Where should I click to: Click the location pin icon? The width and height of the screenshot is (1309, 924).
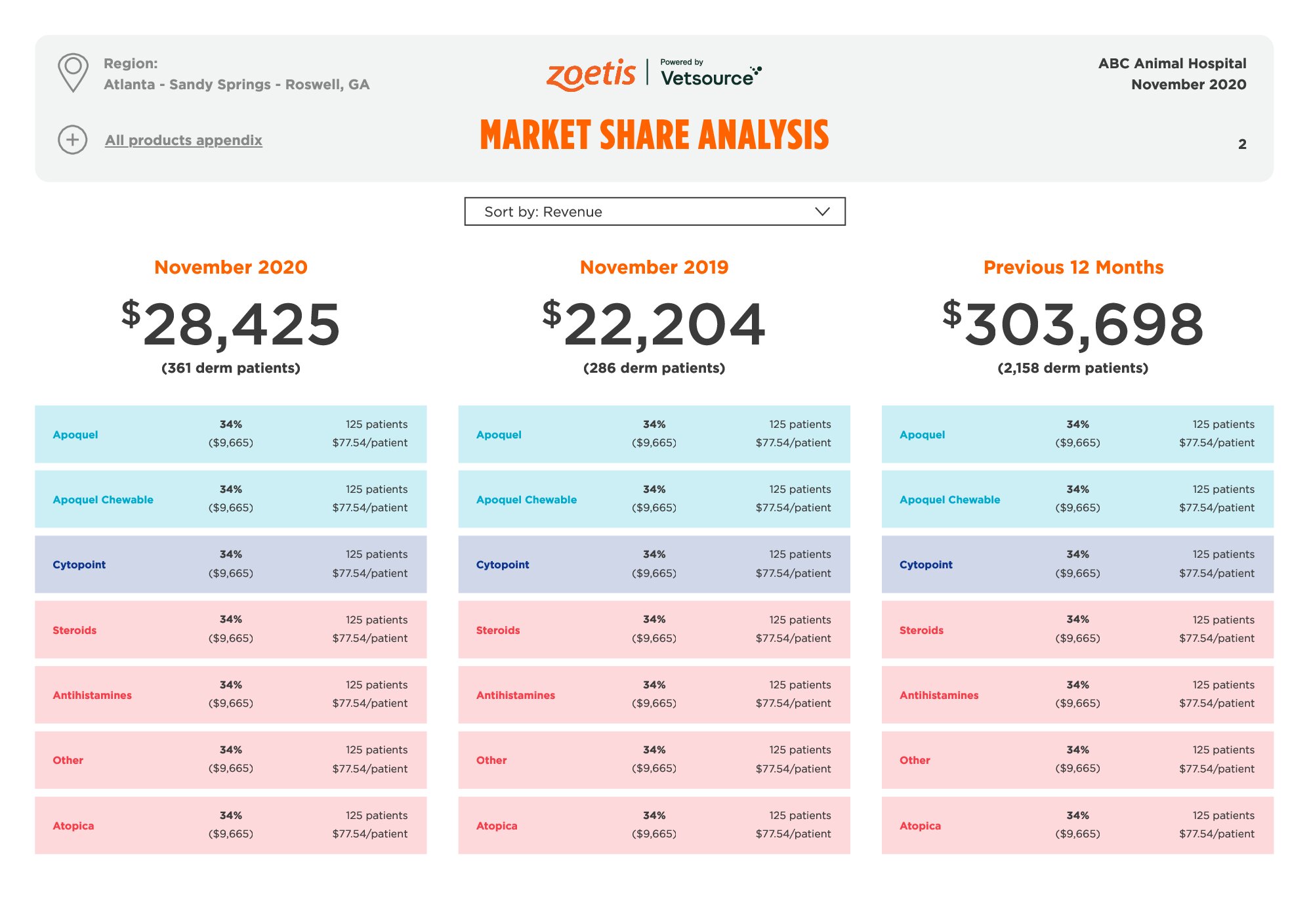pyautogui.click(x=73, y=72)
